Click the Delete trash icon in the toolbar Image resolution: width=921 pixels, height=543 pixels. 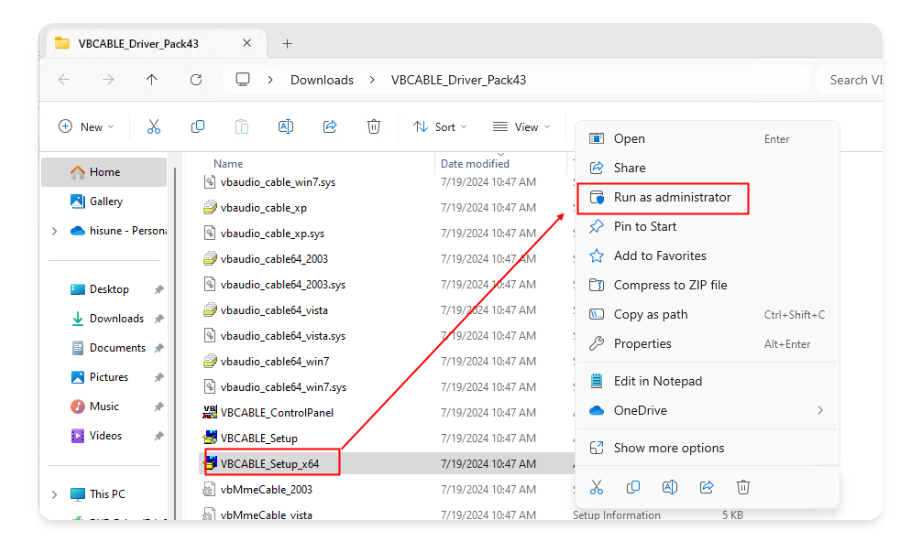[x=374, y=126]
